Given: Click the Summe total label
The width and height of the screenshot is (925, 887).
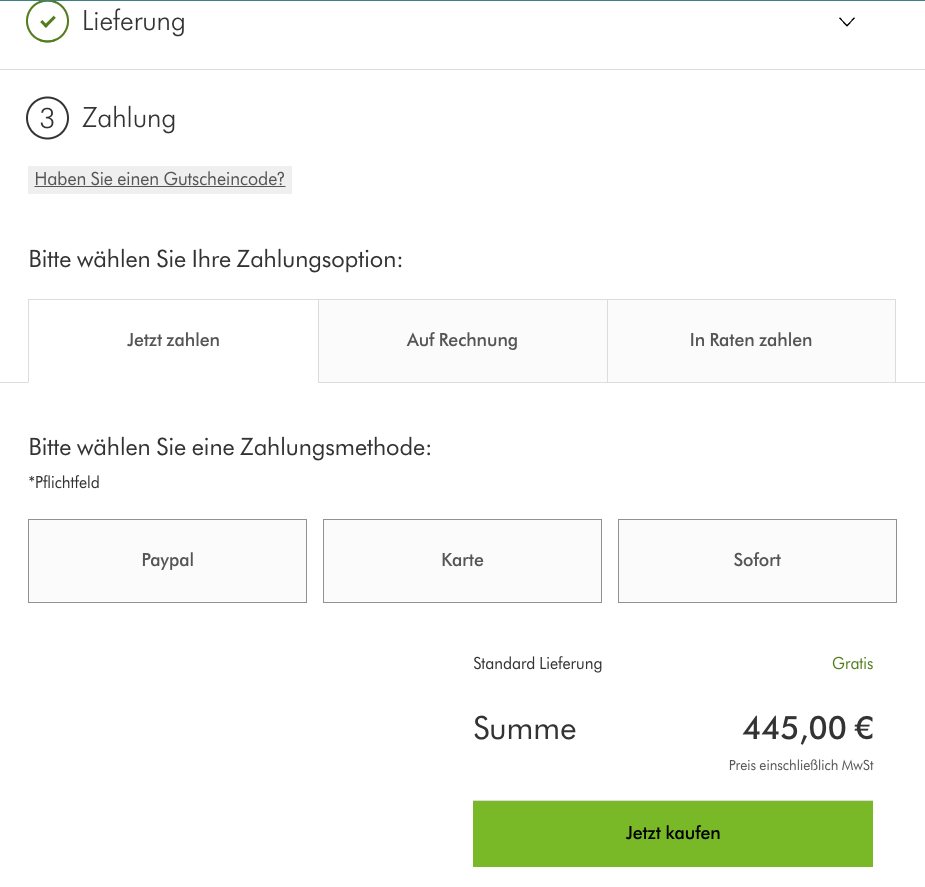Looking at the screenshot, I should coord(524,728).
